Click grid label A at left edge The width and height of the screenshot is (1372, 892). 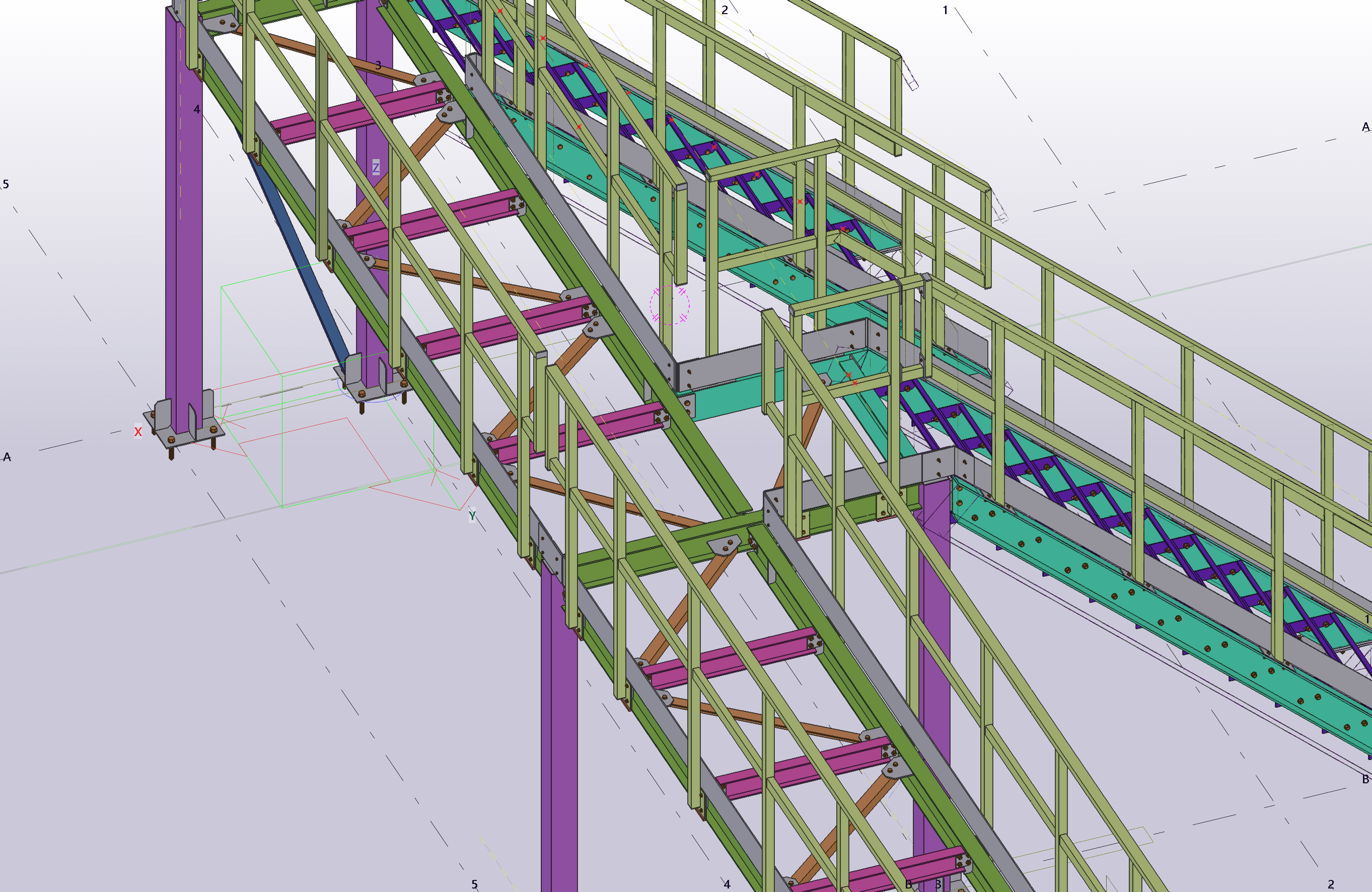click(7, 457)
